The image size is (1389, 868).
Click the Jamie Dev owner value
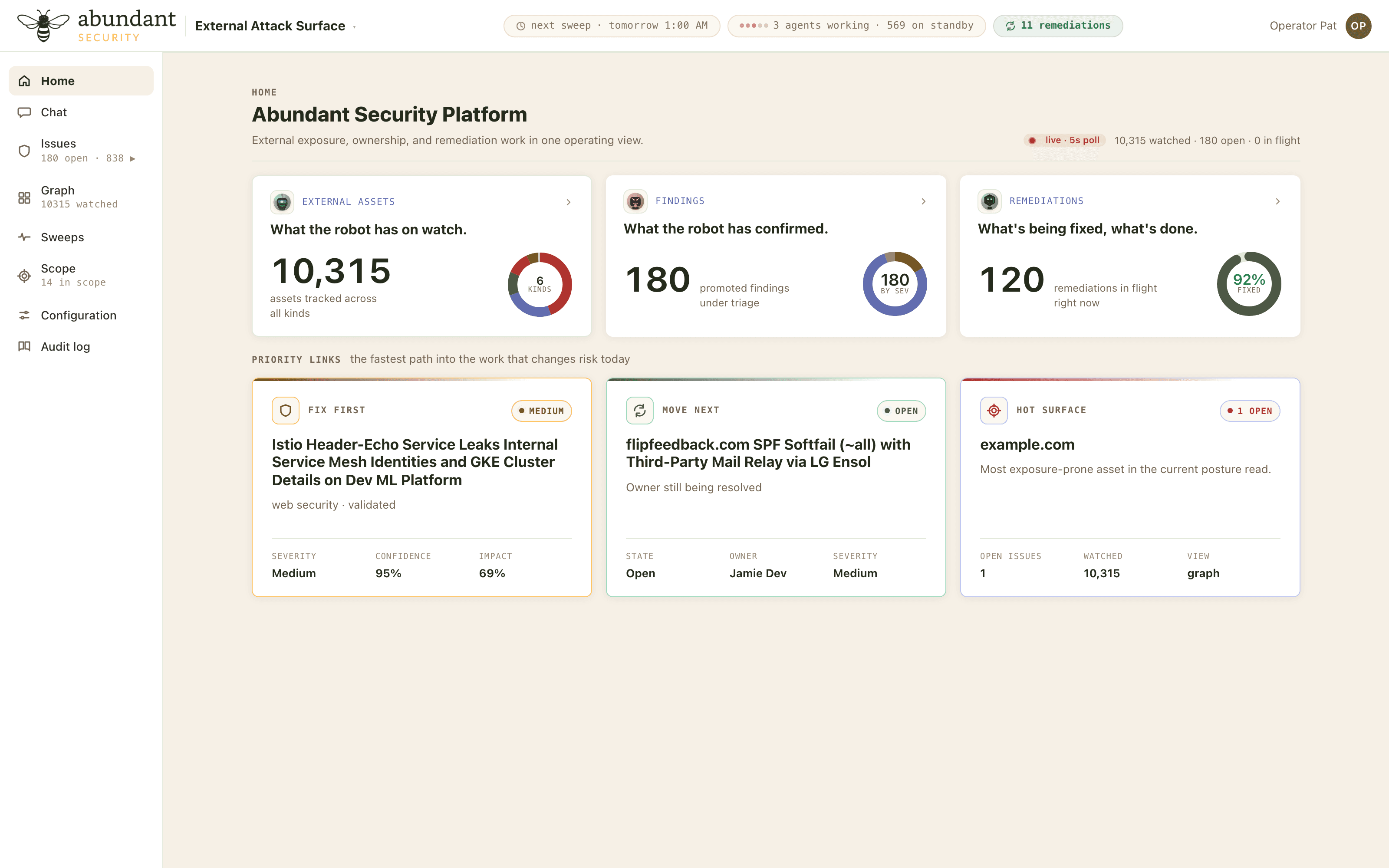coord(757,573)
